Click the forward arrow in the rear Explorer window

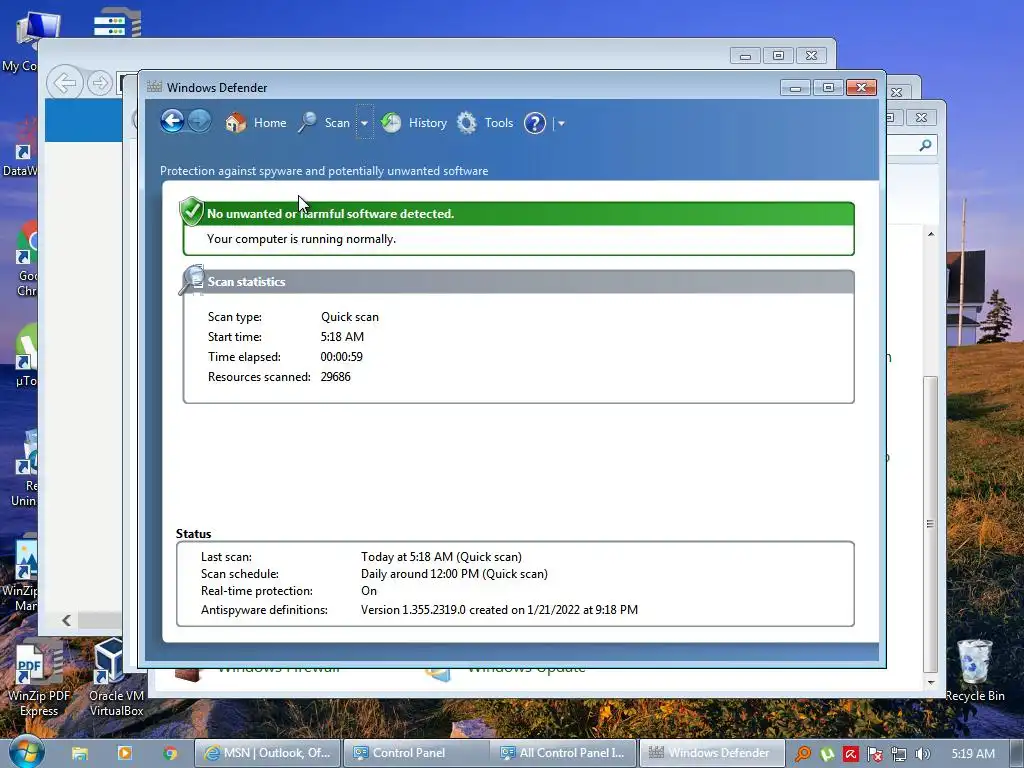(99, 83)
